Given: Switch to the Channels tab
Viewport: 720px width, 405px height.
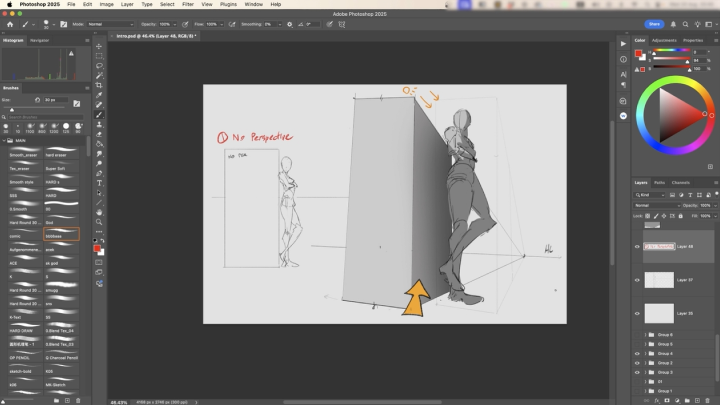Looking at the screenshot, I should (x=681, y=183).
